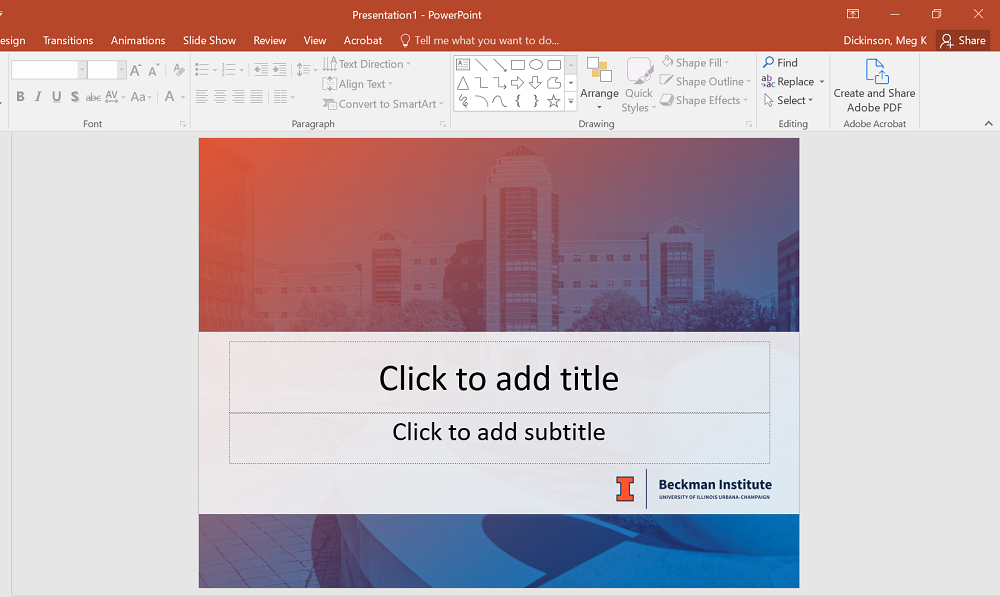
Task: Select the Arrow line shape
Action: pyautogui.click(x=499, y=64)
